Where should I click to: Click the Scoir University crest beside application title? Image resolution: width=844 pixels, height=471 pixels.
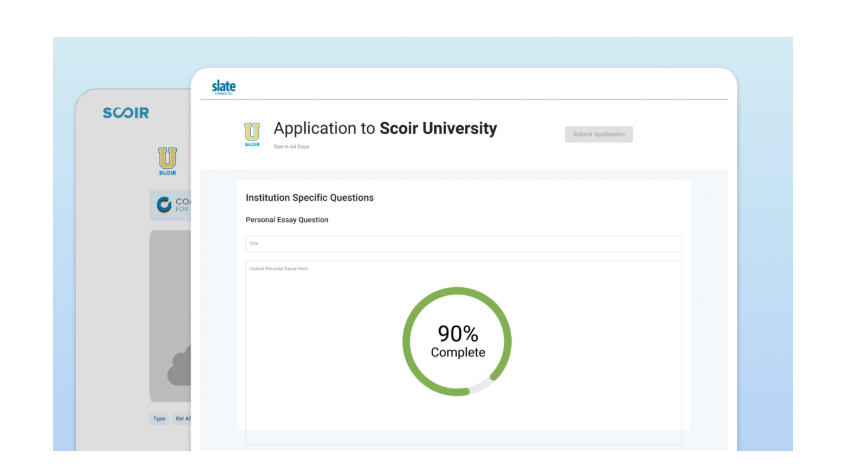point(252,134)
